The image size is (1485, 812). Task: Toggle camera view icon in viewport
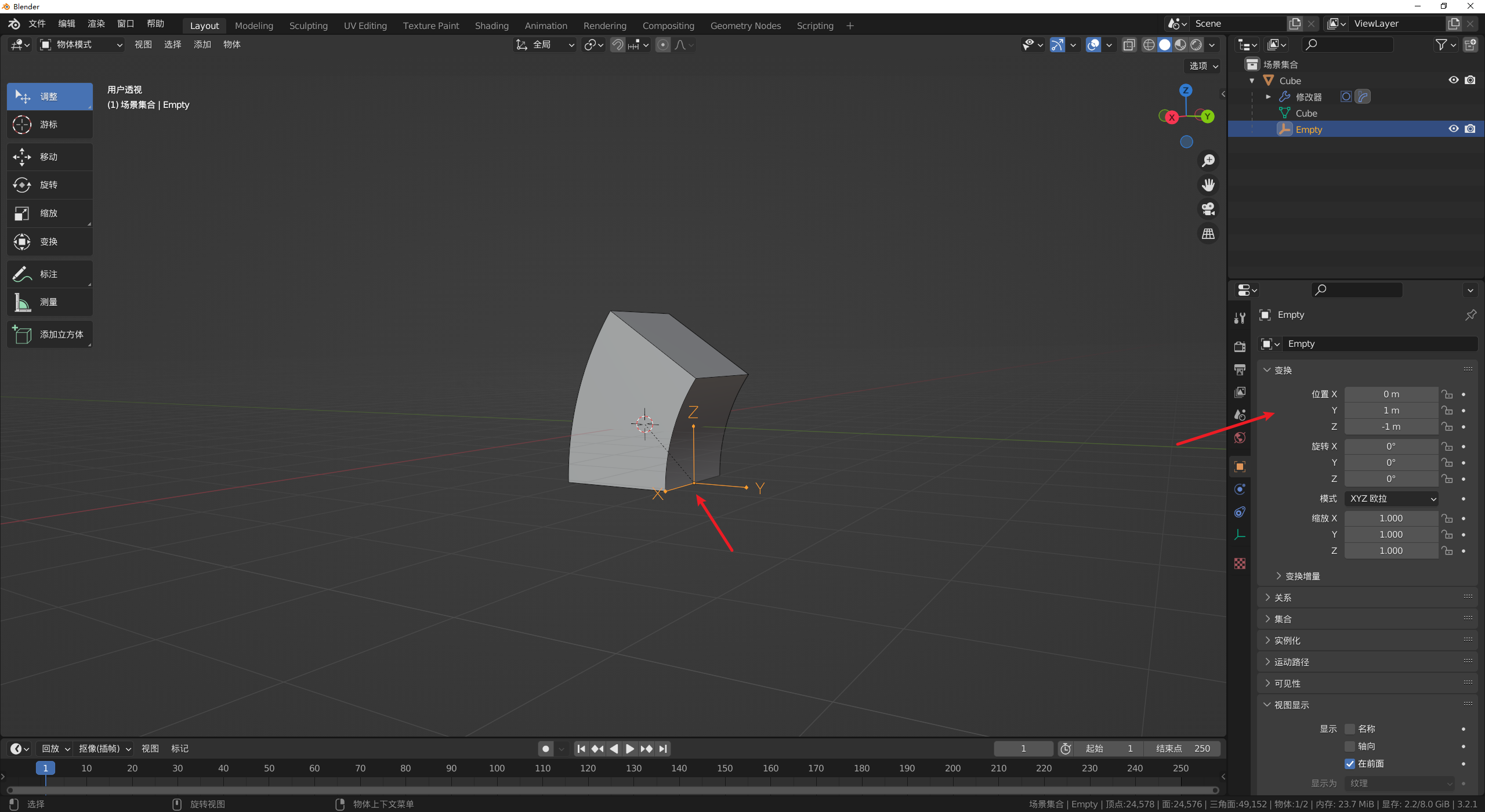coord(1208,209)
